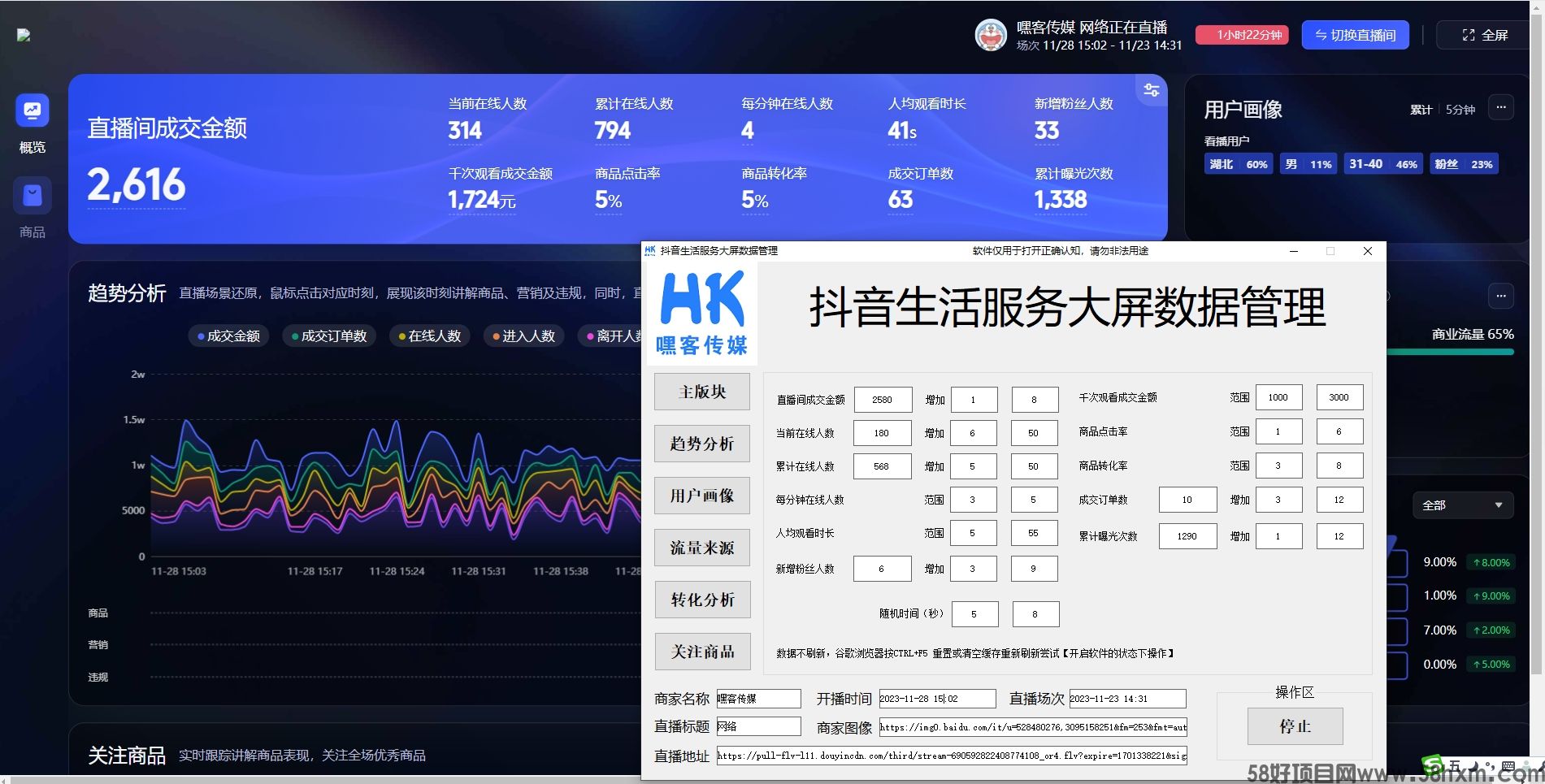Viewport: 1545px width, 784px height.
Task: Click the 累计在线人数 field showing 568
Action: click(883, 466)
